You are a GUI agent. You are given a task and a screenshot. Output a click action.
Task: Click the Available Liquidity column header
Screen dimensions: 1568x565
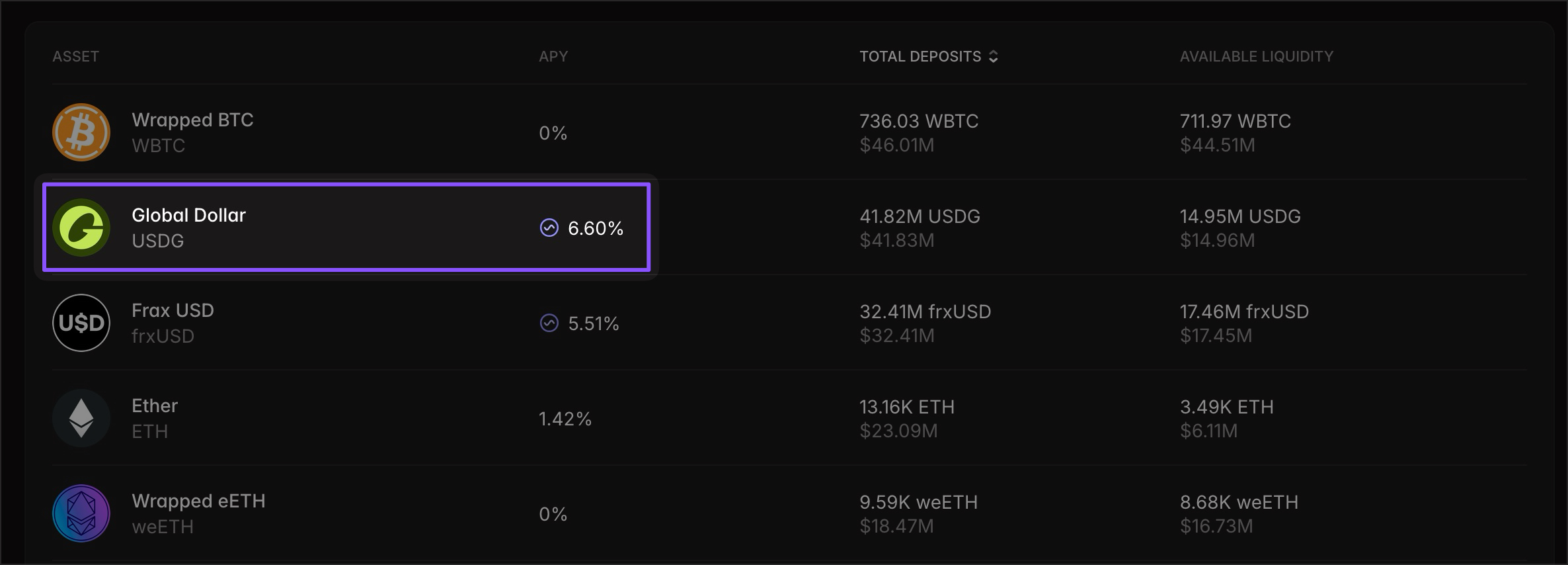(1257, 57)
